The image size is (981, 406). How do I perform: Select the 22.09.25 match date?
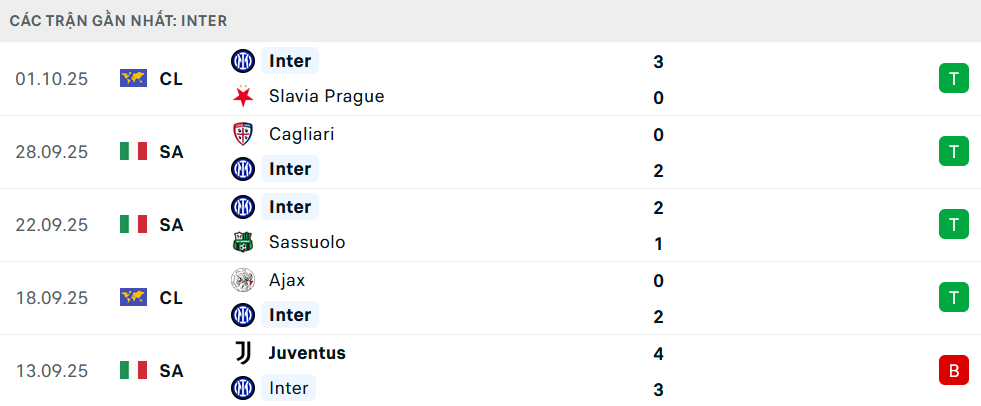click(52, 225)
